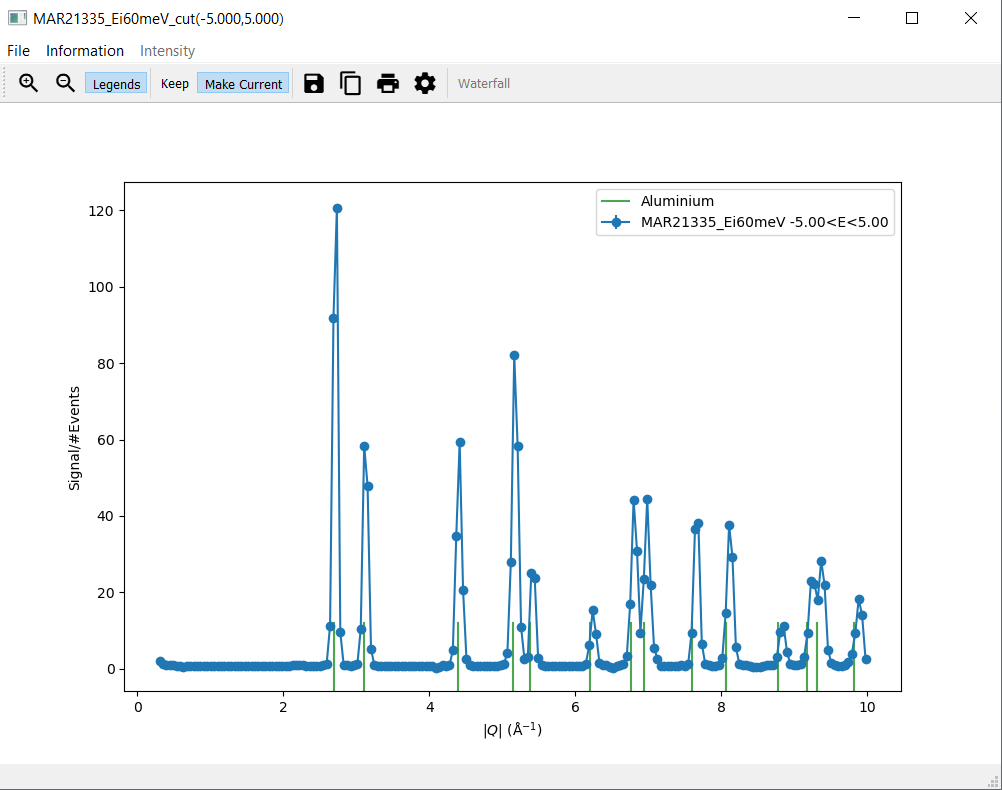Click the window title bar app icon
This screenshot has height=790, width=1002.
(17, 19)
